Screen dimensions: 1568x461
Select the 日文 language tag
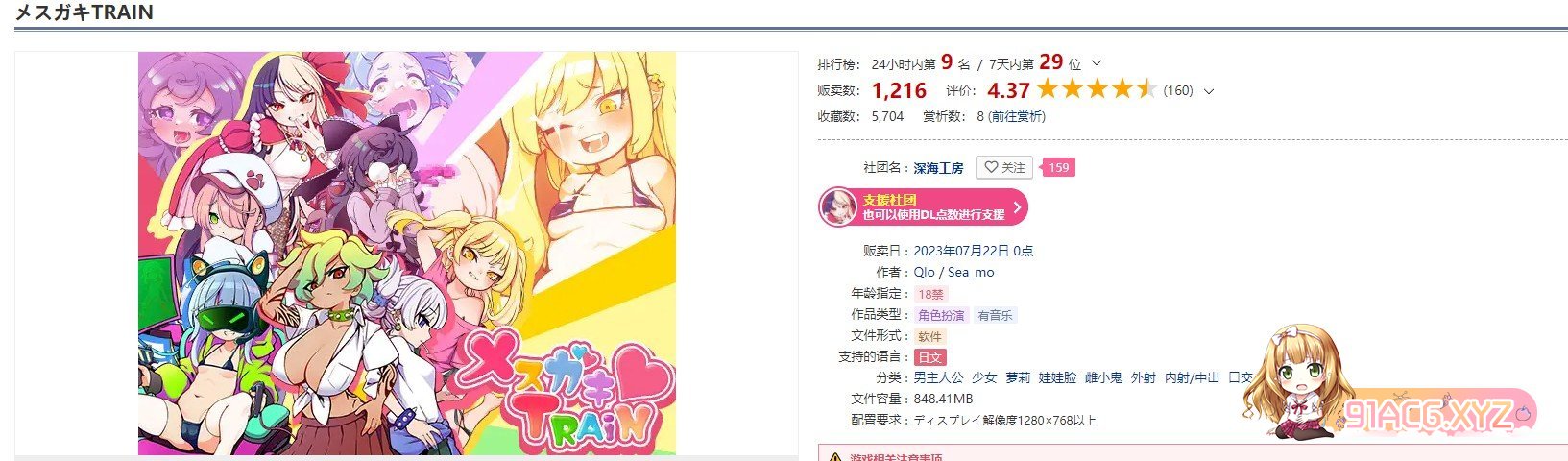pyautogui.click(x=929, y=357)
